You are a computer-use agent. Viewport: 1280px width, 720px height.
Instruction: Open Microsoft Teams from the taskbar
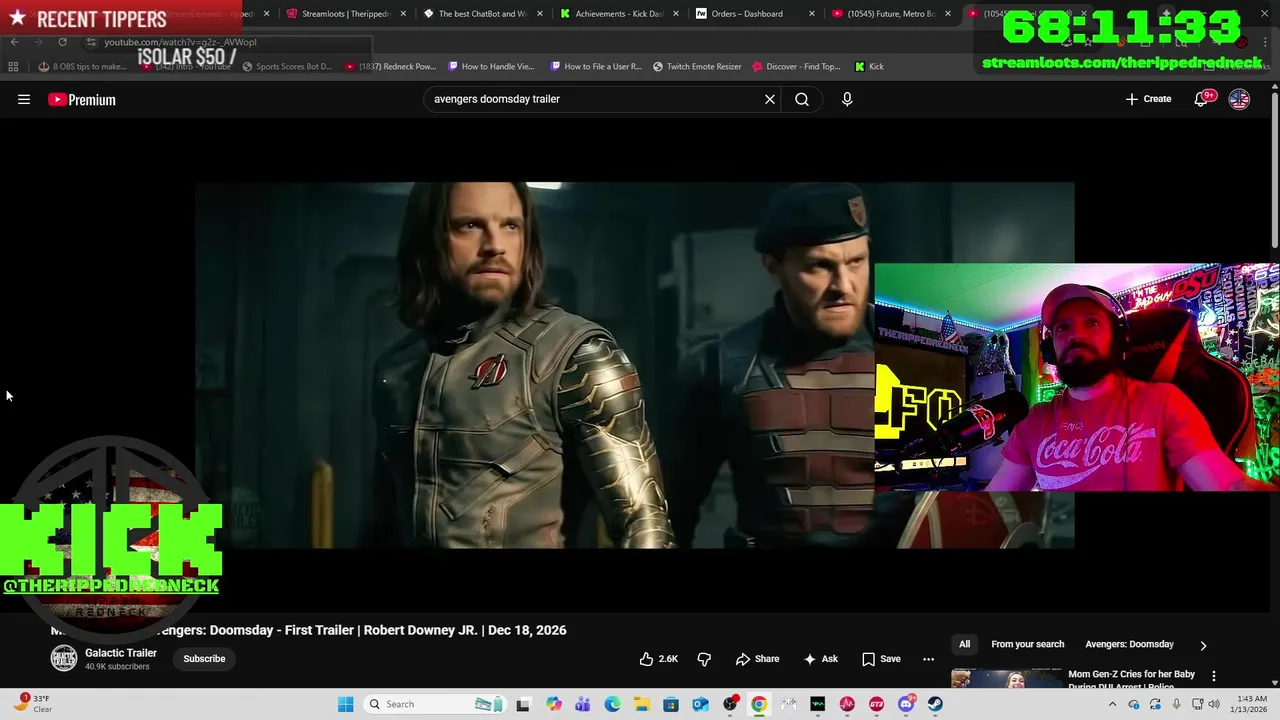[583, 704]
